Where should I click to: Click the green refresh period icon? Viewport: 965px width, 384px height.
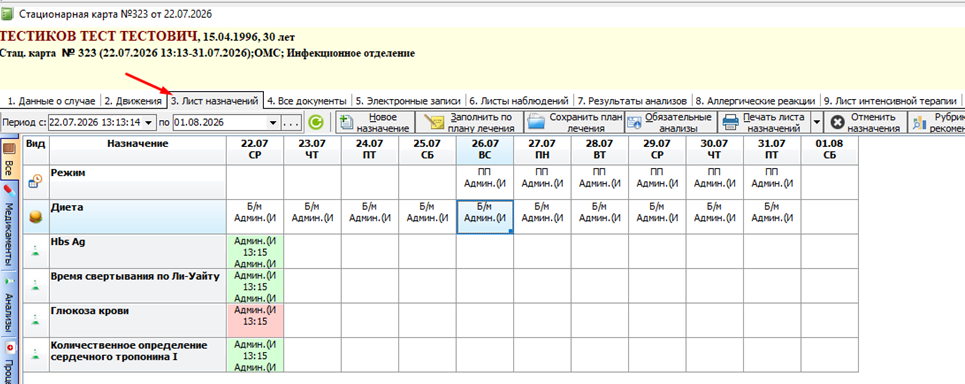[x=315, y=123]
